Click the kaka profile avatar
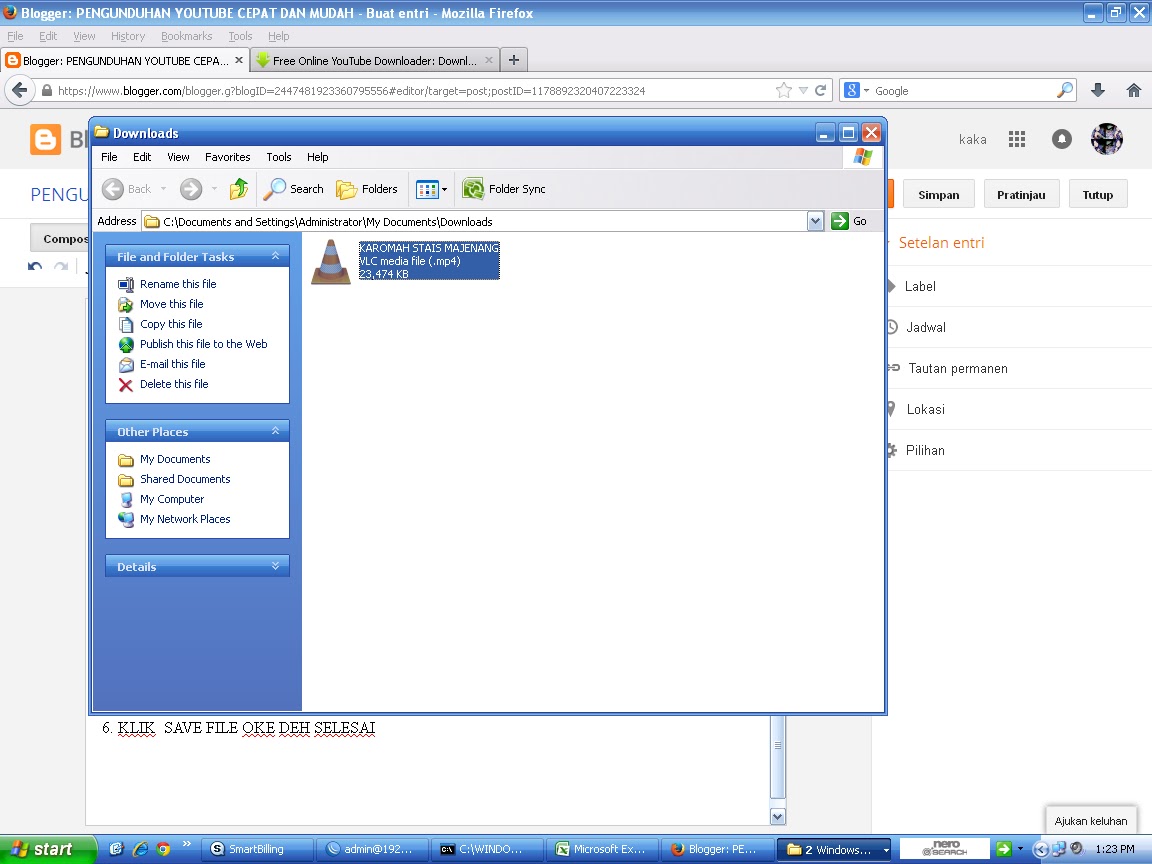This screenshot has height=864, width=1152. coord(1106,139)
